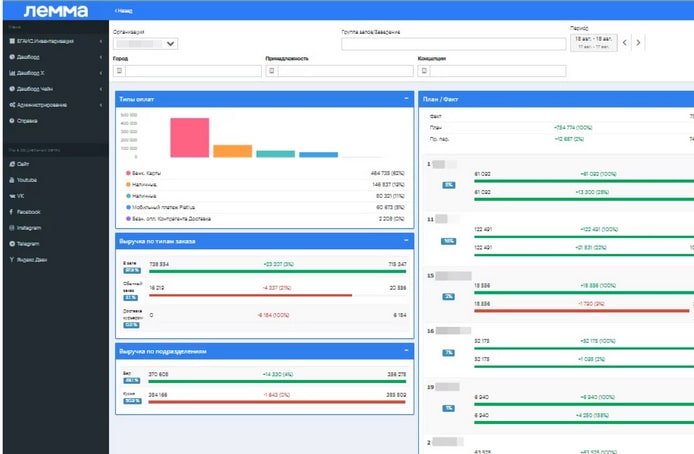Click the Город input field
Viewport: 694px width, 454px height.
pos(193,71)
